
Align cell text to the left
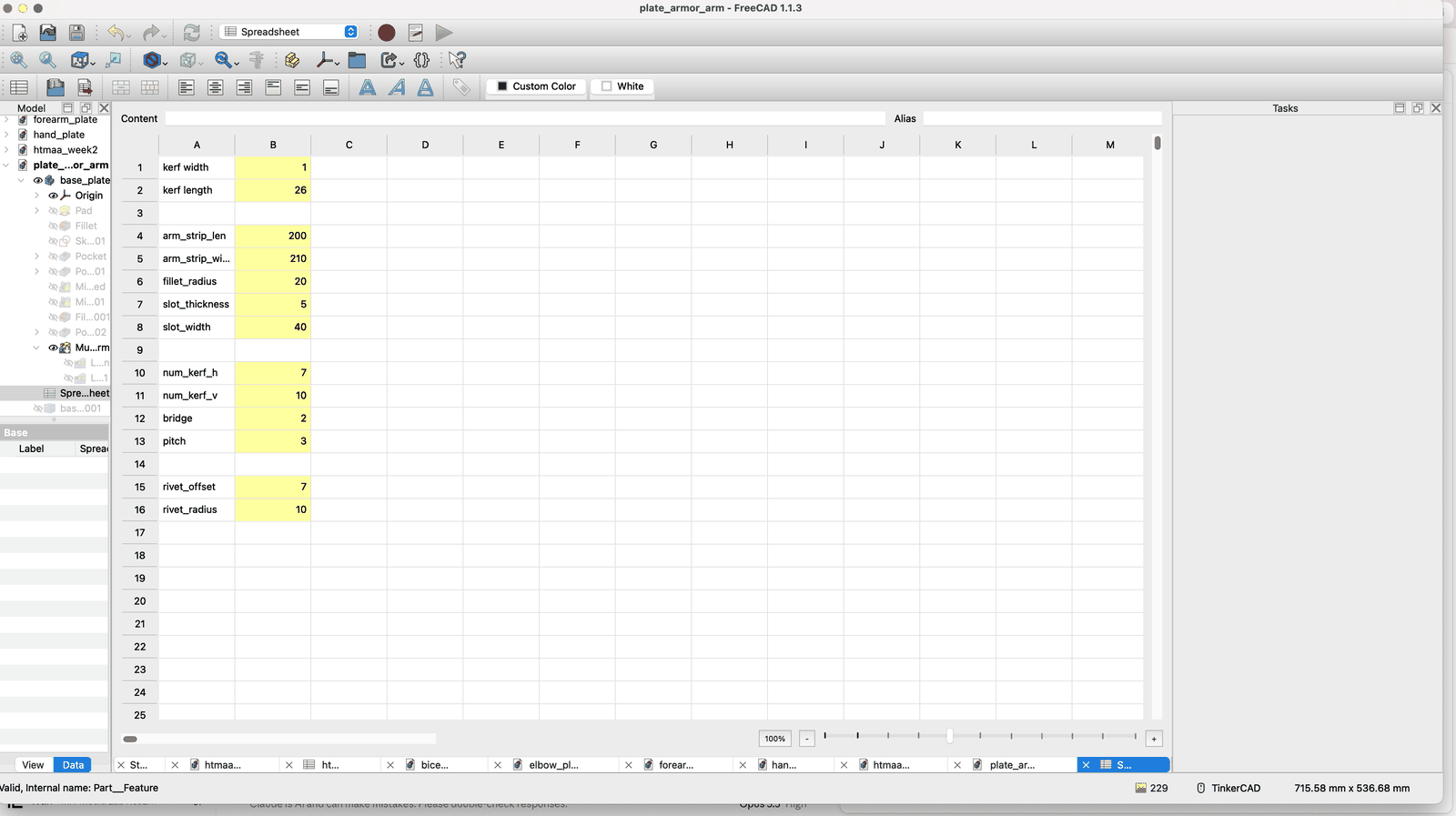click(187, 87)
